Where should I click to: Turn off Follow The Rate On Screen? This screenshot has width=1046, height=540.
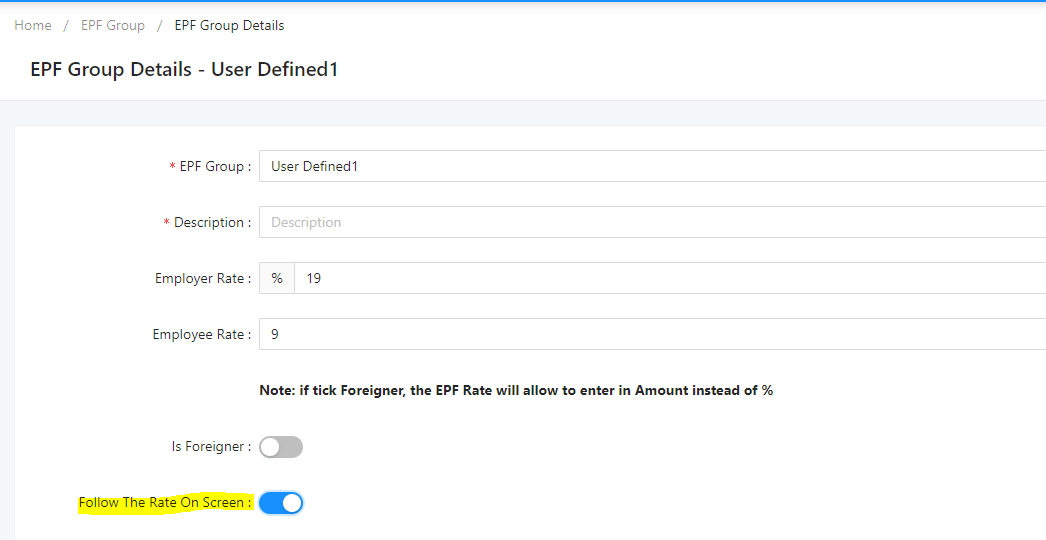(x=281, y=503)
